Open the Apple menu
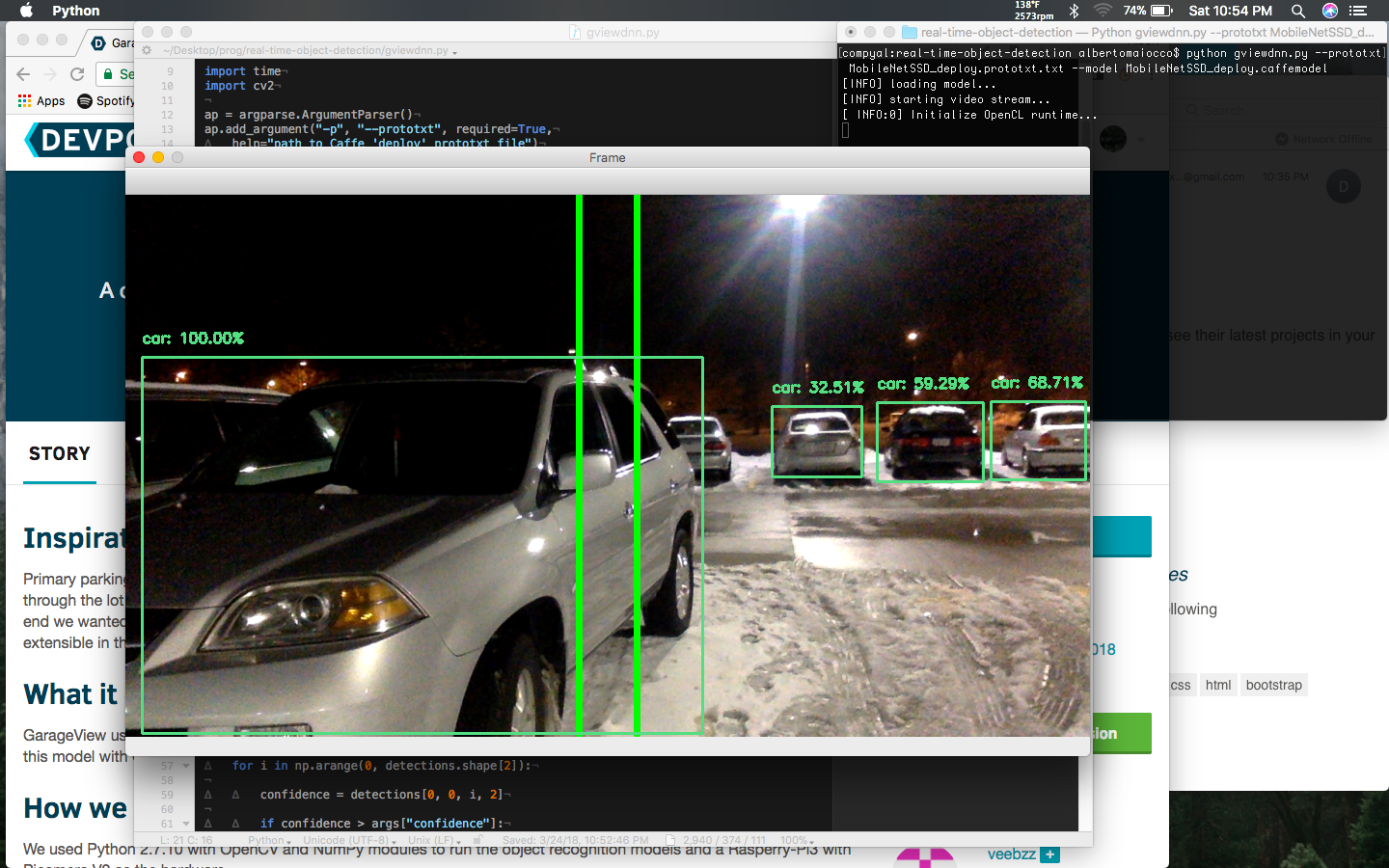 tap(26, 11)
